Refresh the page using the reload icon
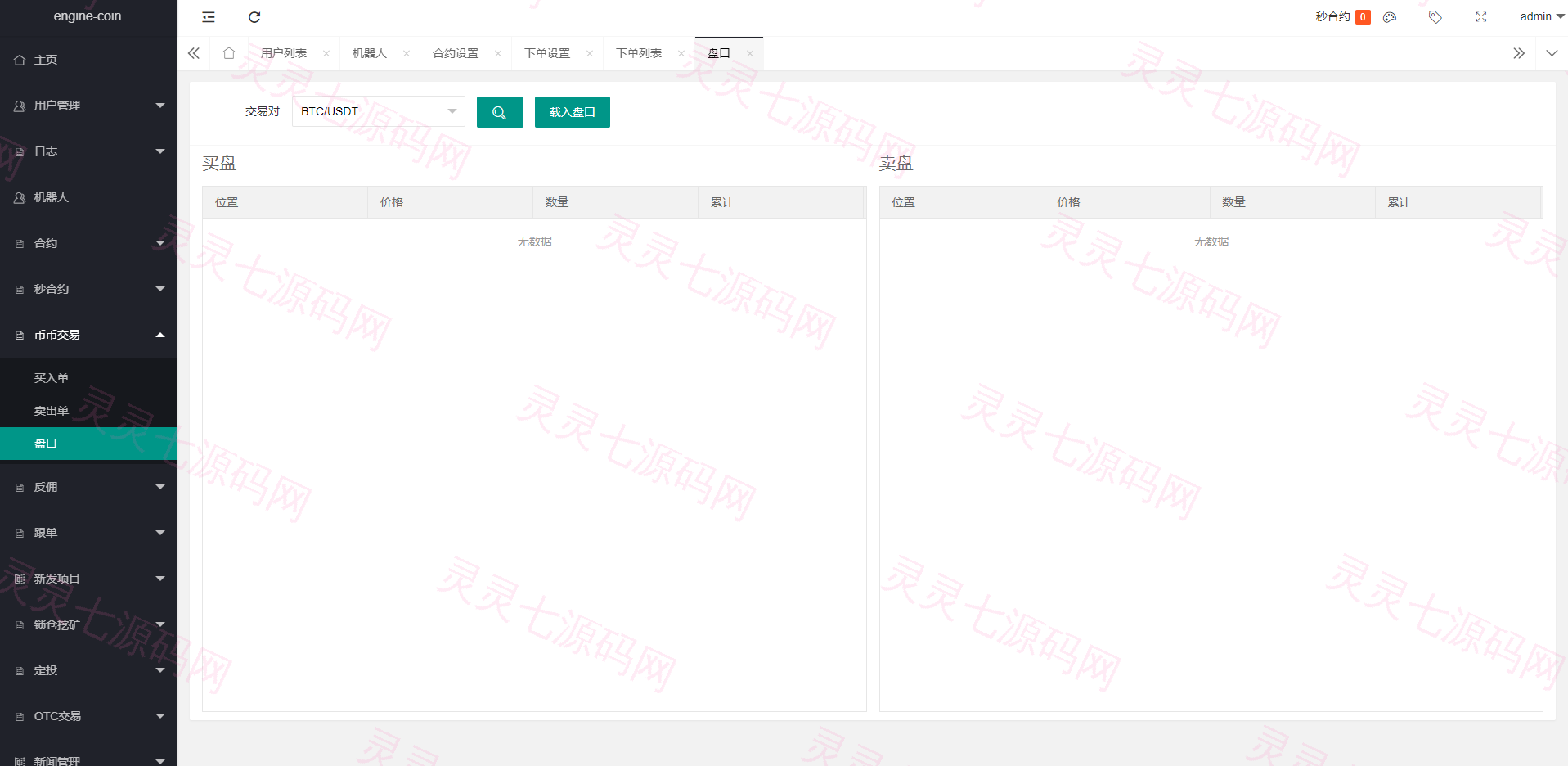Screen dimensions: 1568x766 pos(254,17)
